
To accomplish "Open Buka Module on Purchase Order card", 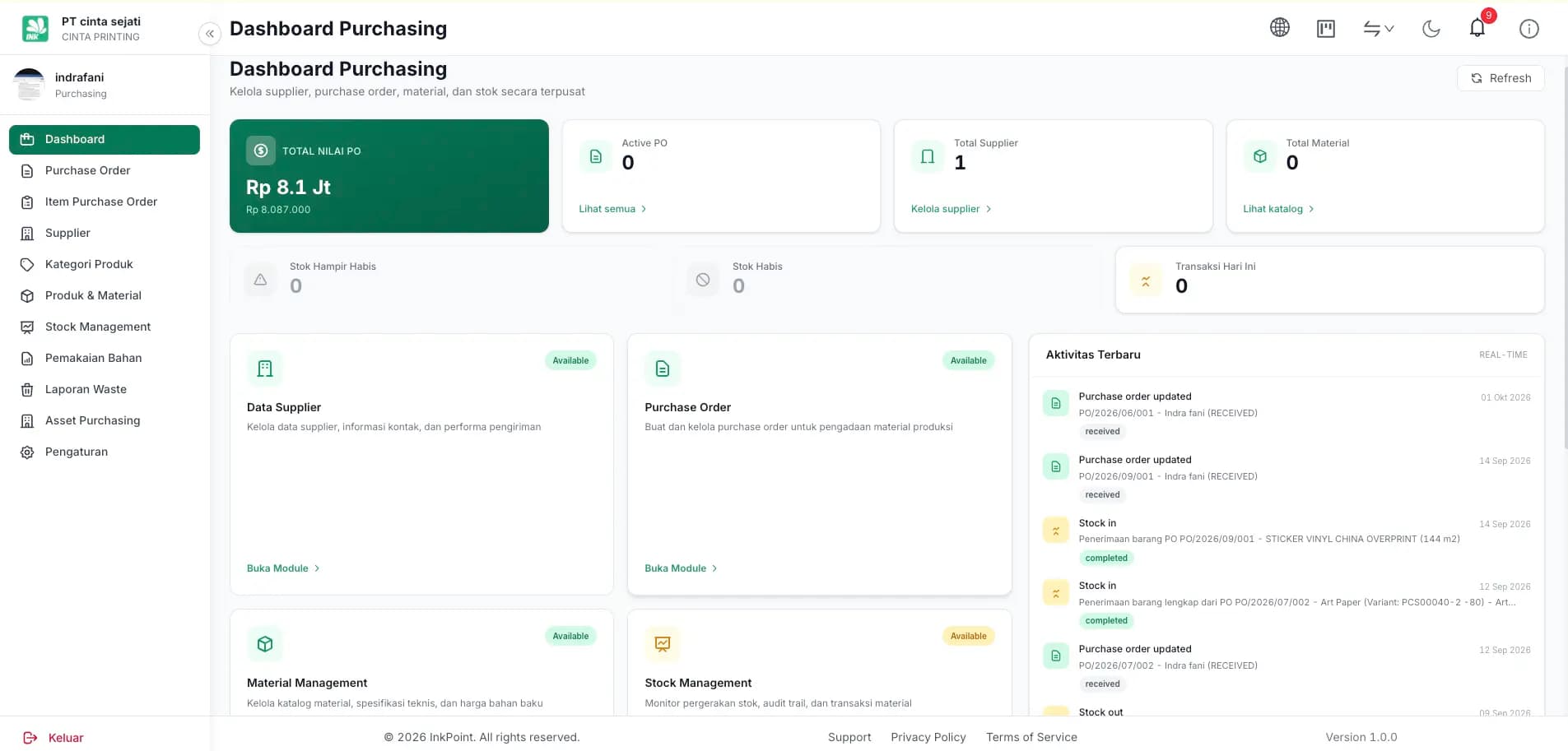I will click(682, 568).
